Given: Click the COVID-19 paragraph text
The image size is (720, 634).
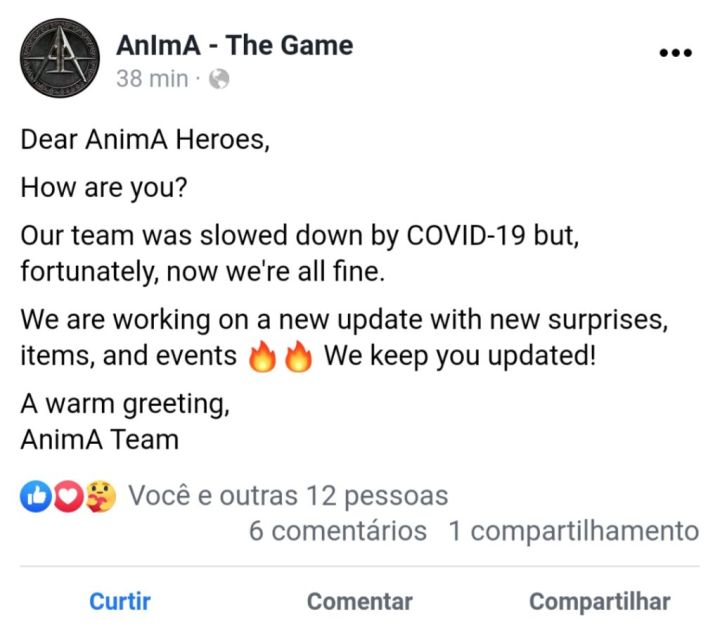Looking at the screenshot, I should tap(299, 253).
